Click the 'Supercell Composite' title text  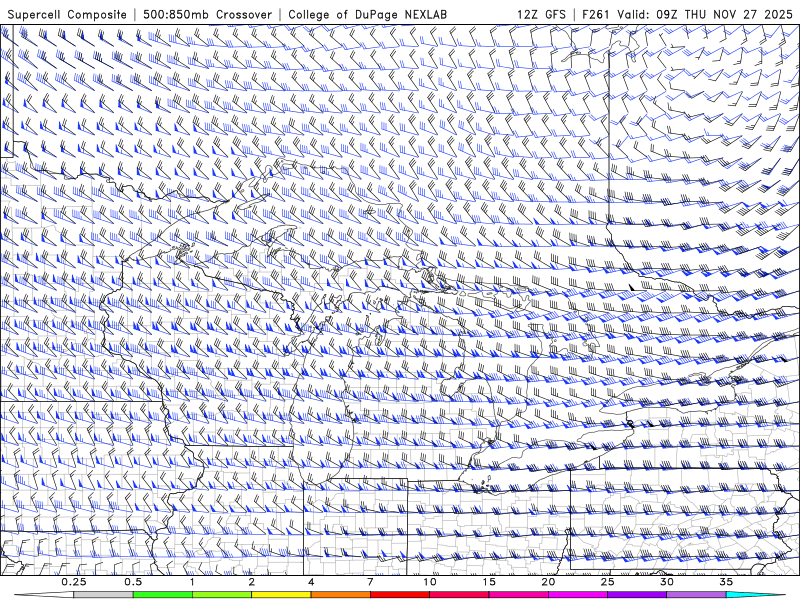pyautogui.click(x=67, y=15)
